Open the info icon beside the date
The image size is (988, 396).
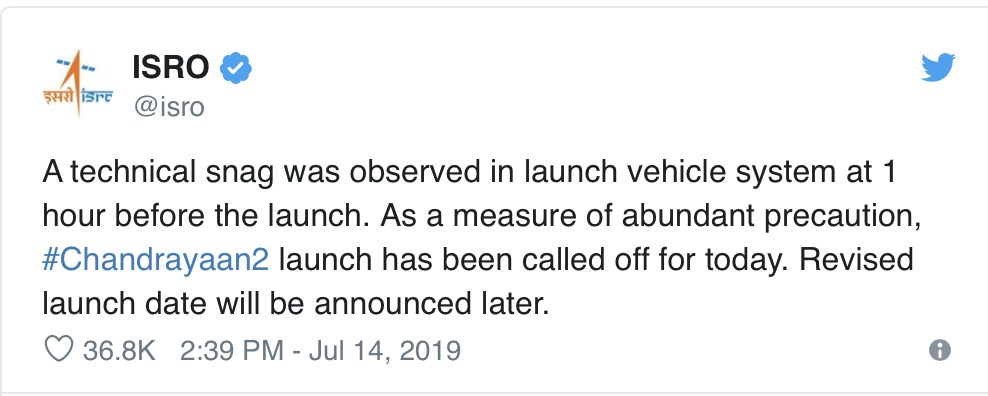[x=939, y=350]
